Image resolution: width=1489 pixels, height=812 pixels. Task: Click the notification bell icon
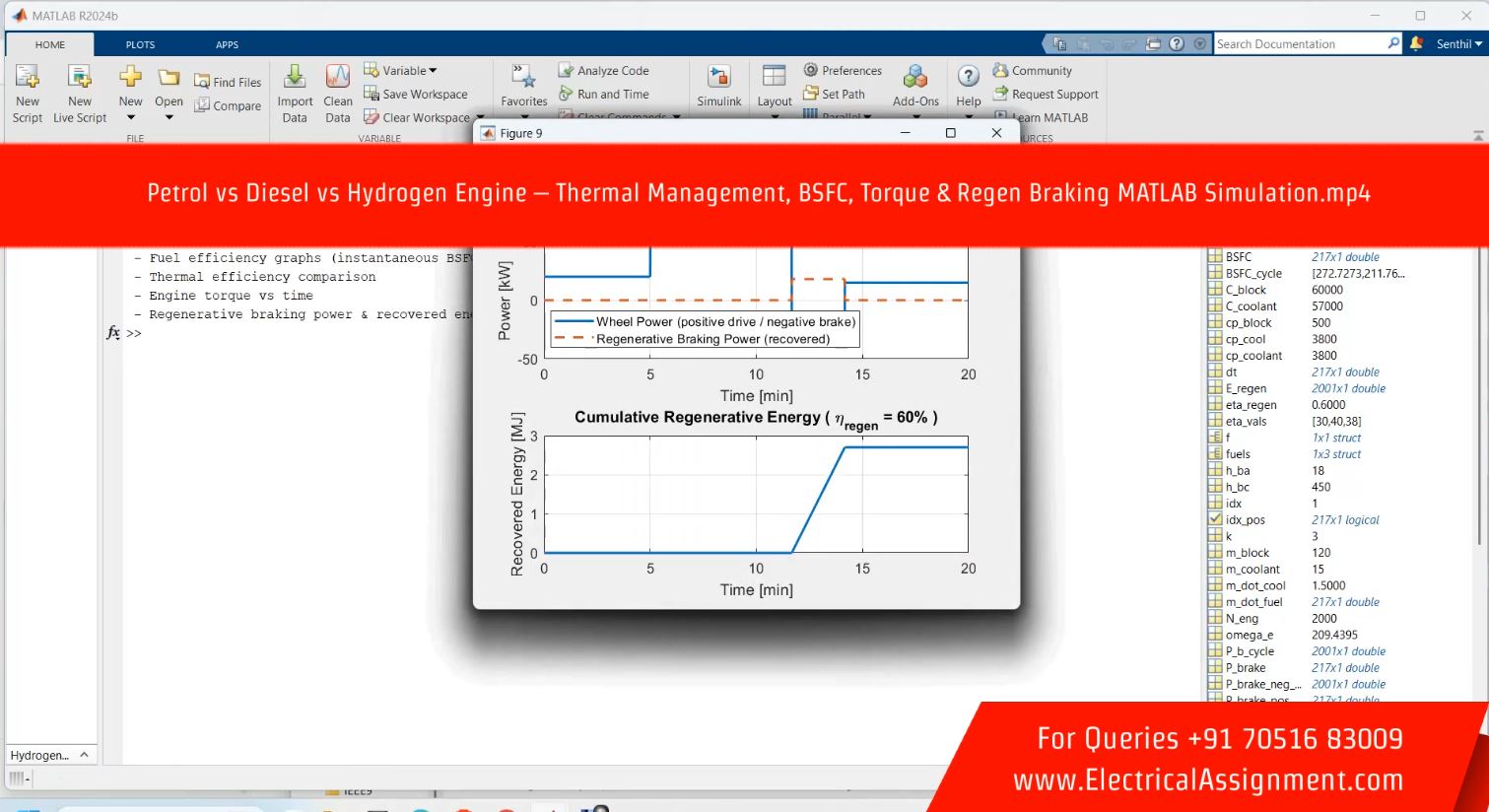tap(1416, 43)
